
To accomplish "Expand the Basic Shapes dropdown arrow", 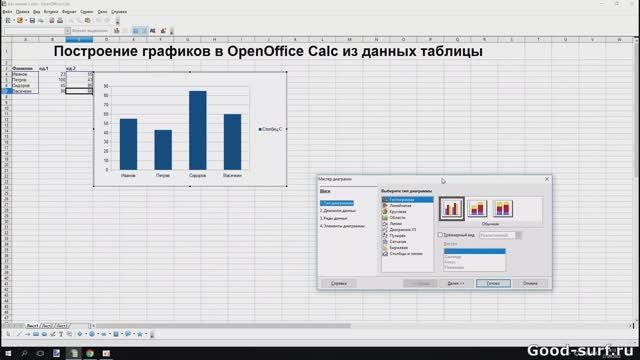I will 86,334.
